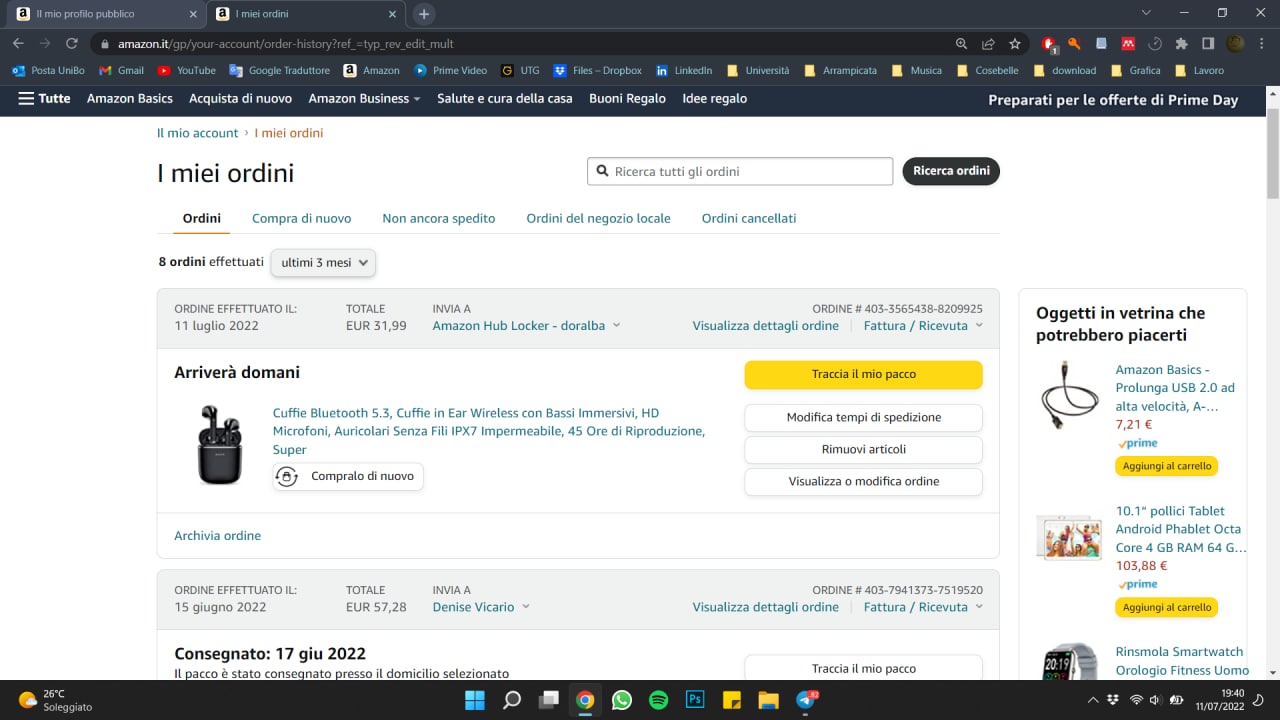Viewport: 1280px width, 720px height.
Task: Expand Fattura / Ricevuta for first order
Action: point(922,326)
